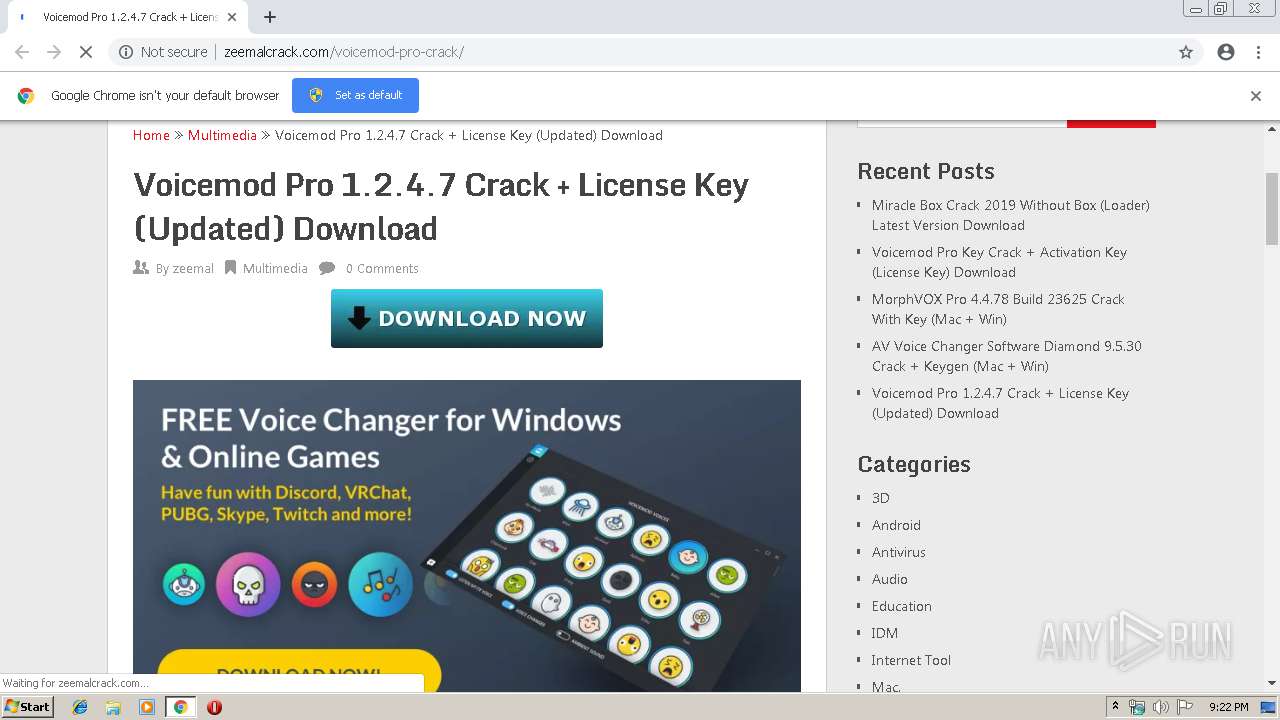Open the volume speaker tray icon
Image resolution: width=1280 pixels, height=720 pixels.
(x=1161, y=707)
